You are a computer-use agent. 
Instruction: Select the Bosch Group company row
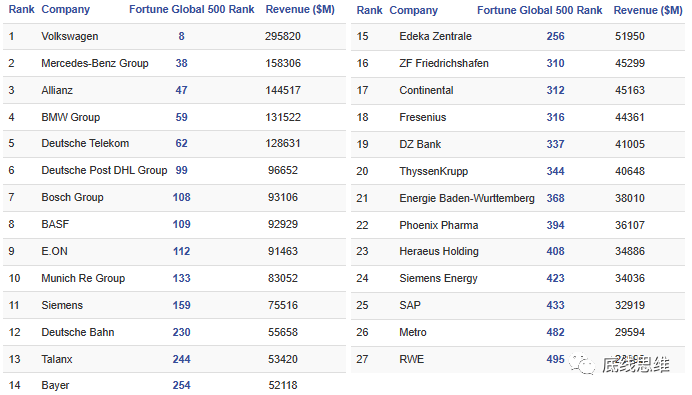(x=174, y=197)
